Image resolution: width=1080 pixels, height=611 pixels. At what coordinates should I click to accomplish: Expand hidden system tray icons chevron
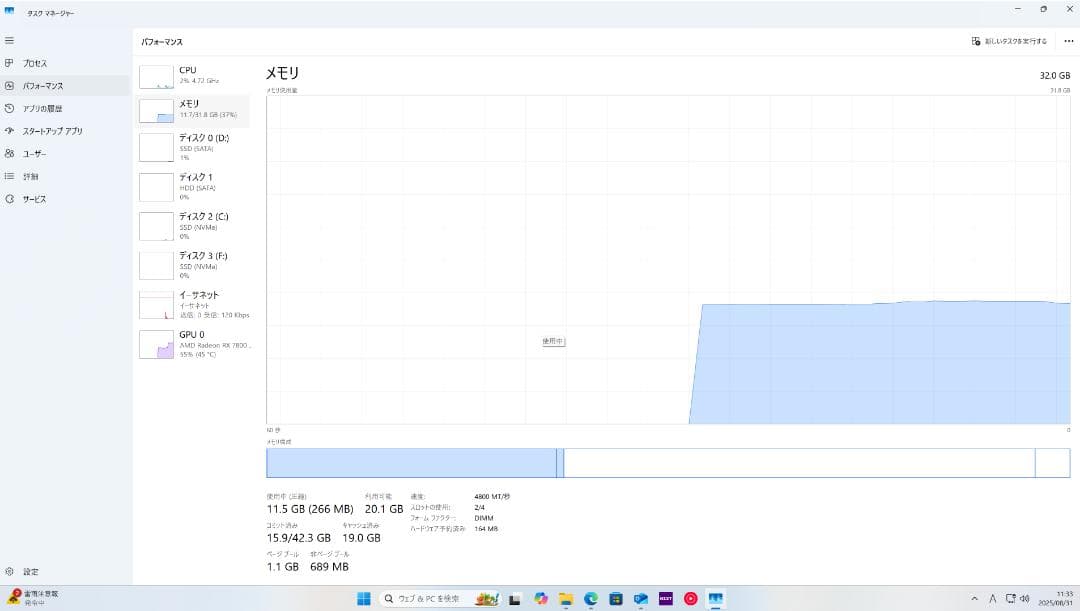point(975,598)
